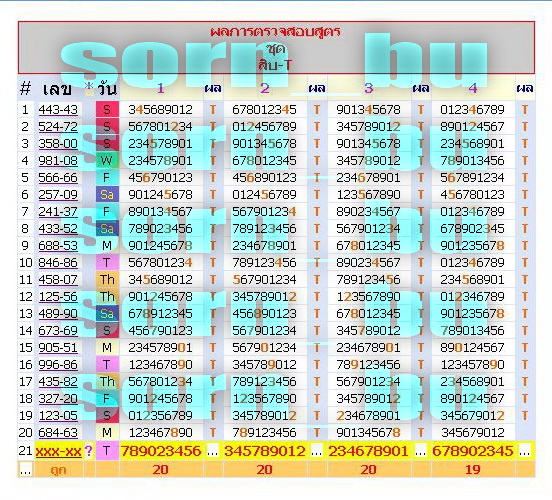Click 123457890 in row 16
Viewport: 552px width, 500px height.
(x=472, y=365)
